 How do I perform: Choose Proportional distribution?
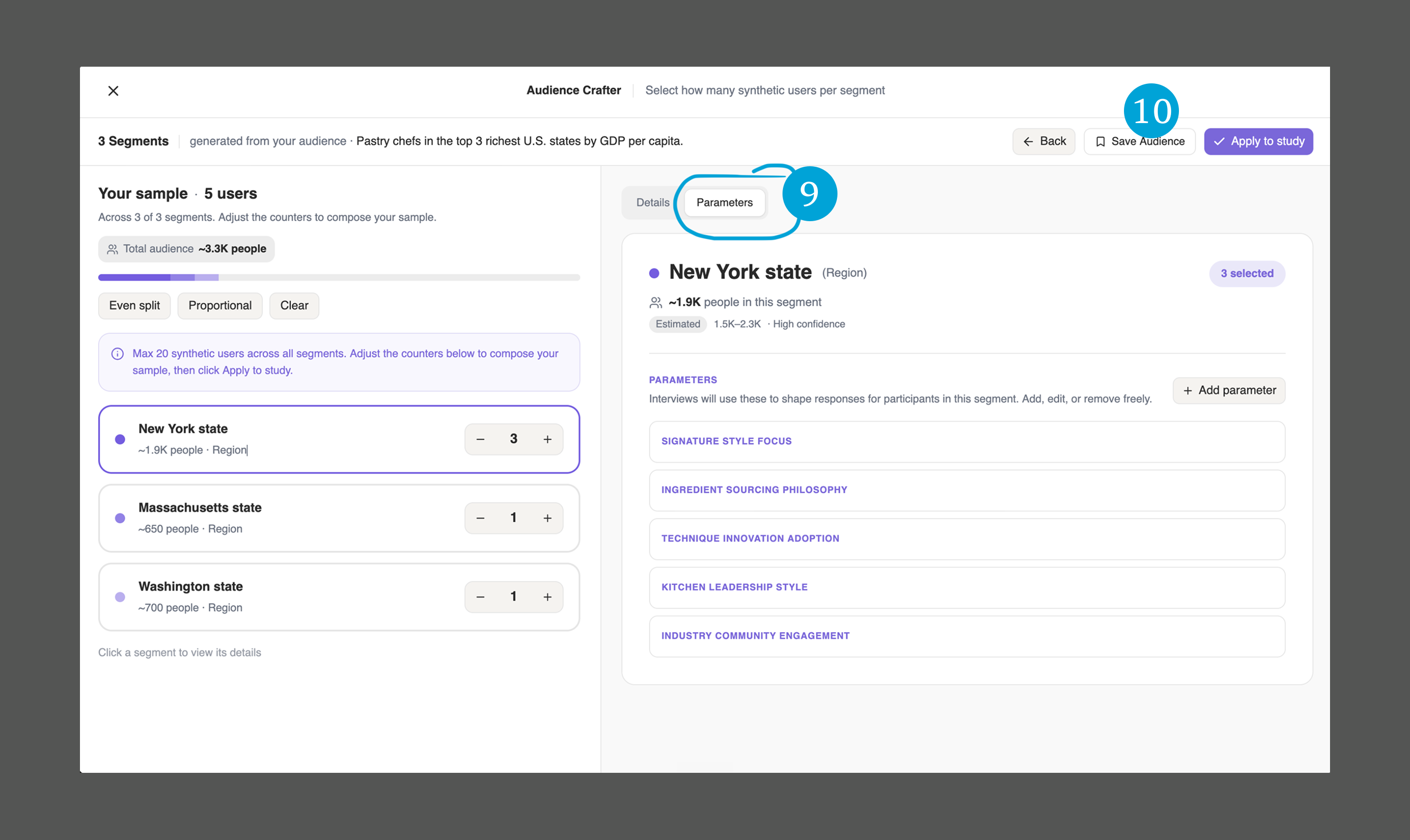tap(220, 305)
